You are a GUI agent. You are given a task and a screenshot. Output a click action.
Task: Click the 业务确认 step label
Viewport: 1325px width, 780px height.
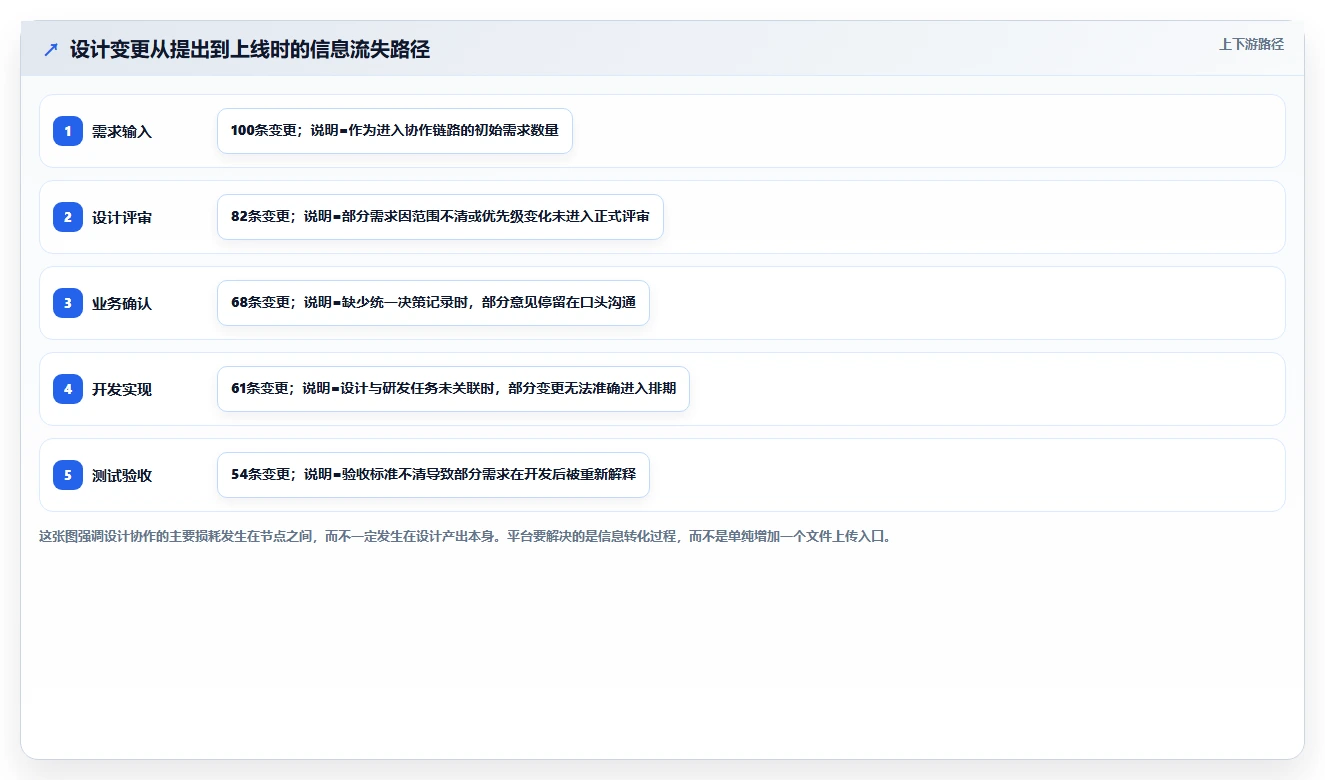pos(122,303)
